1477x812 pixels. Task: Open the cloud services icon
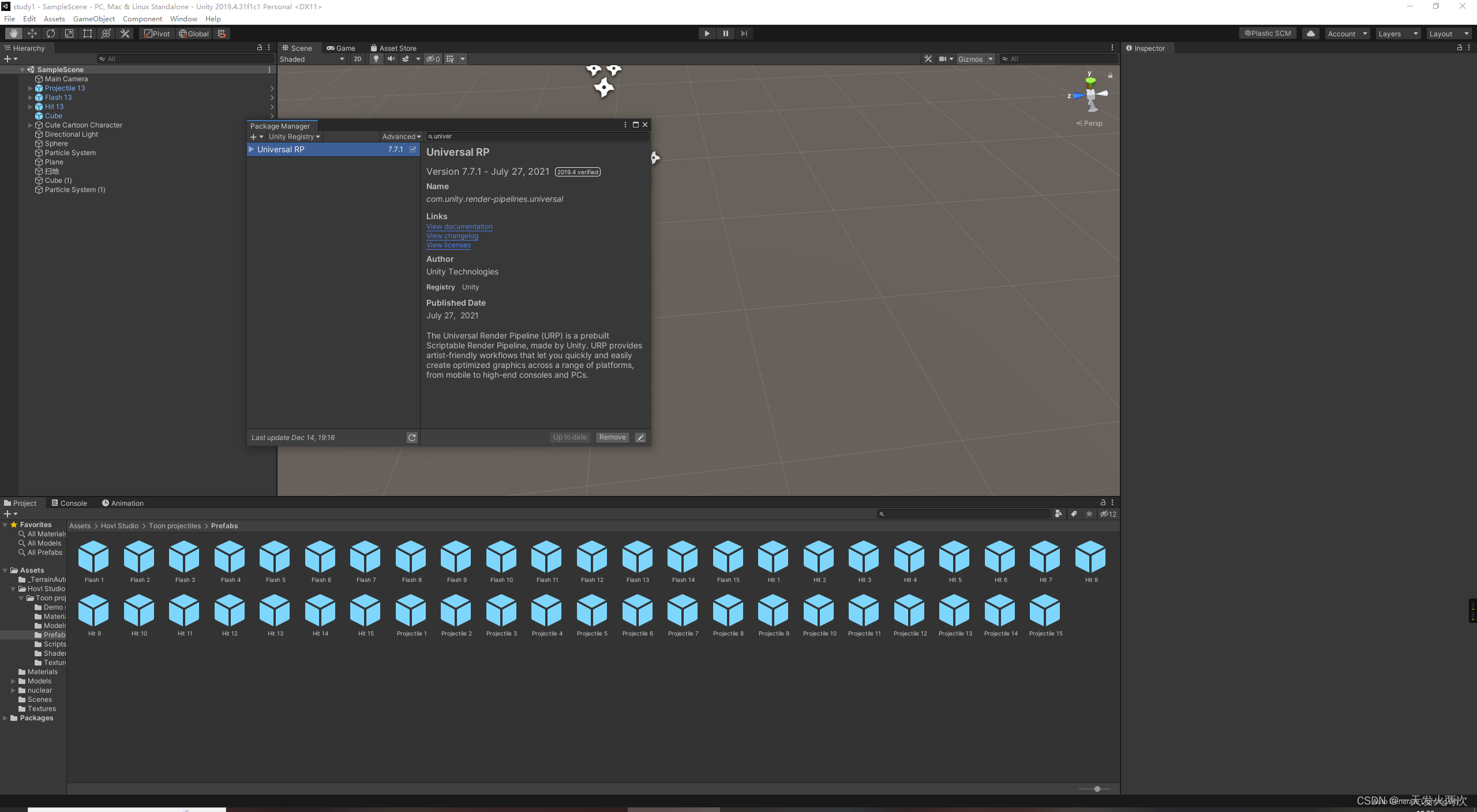coord(1311,33)
